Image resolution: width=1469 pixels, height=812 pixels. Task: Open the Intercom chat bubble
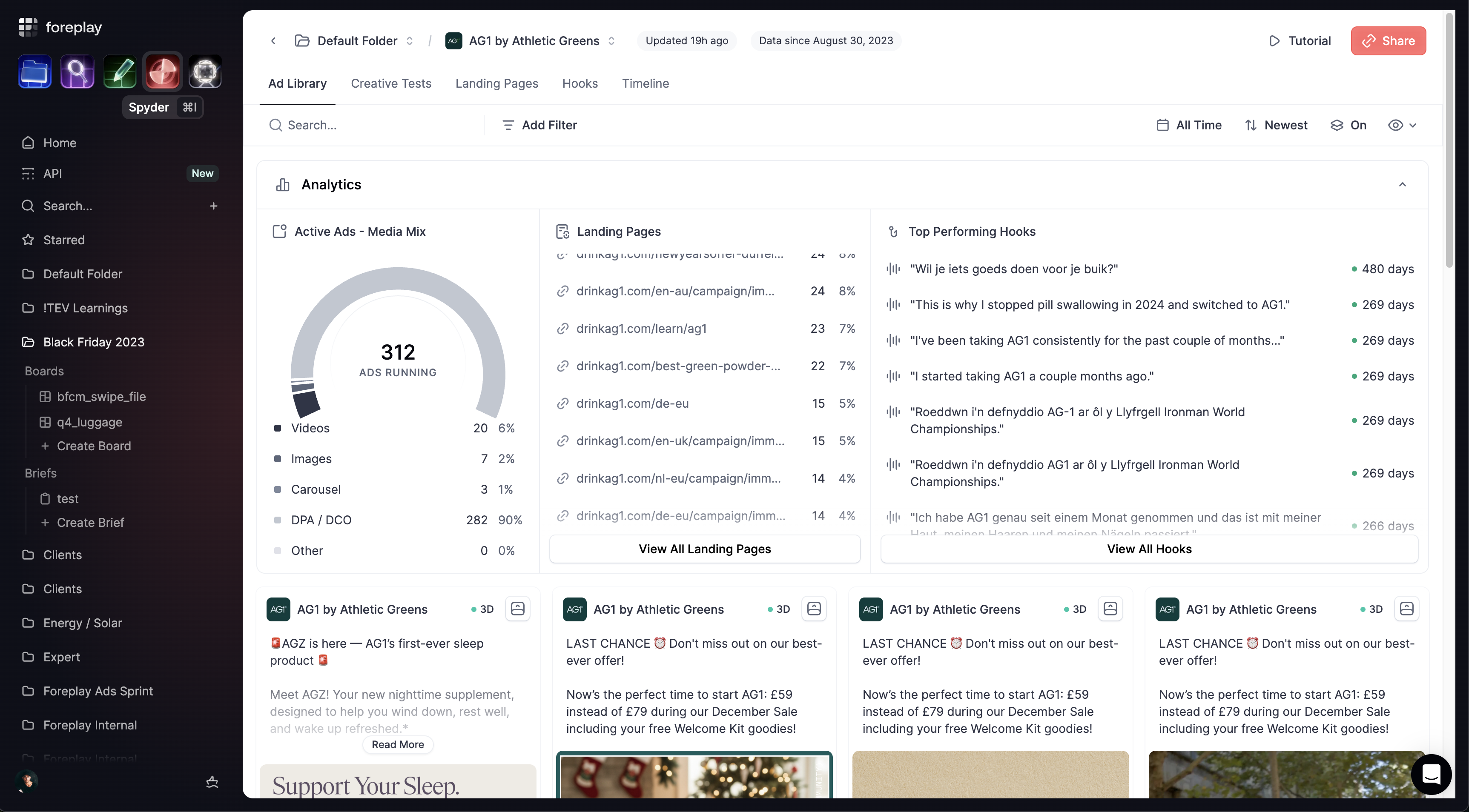1431,774
